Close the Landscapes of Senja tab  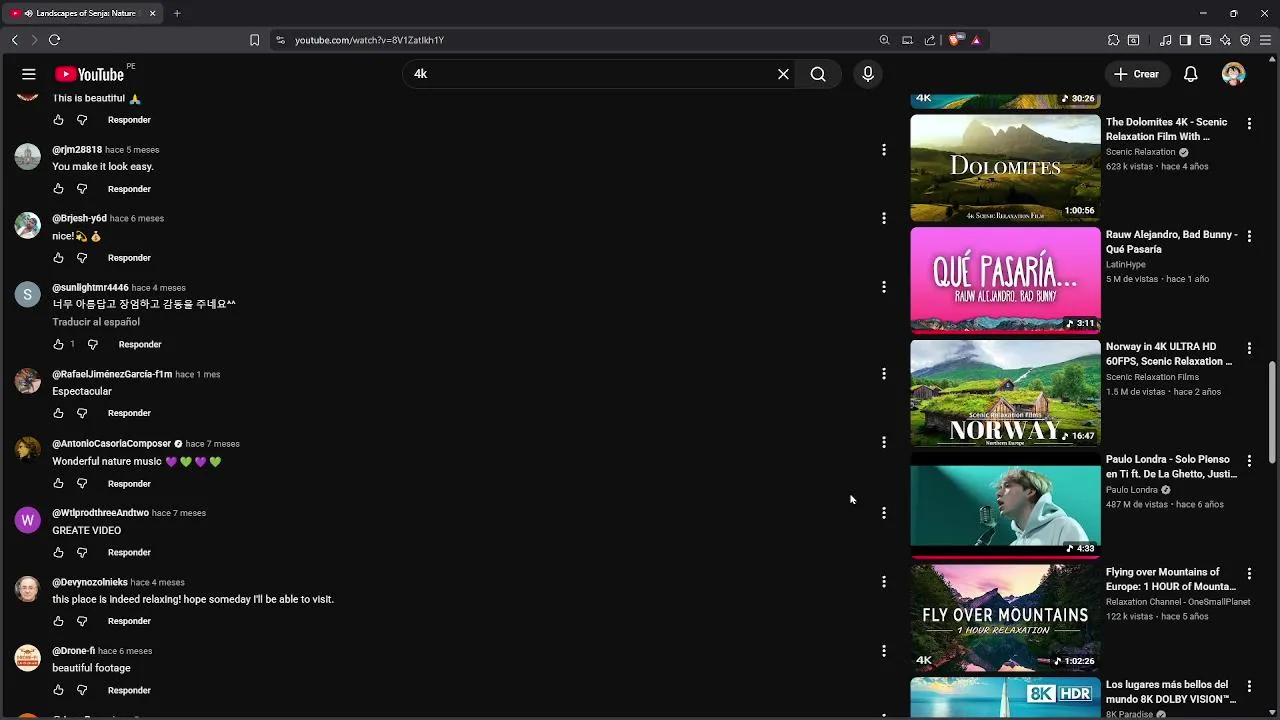pos(152,13)
